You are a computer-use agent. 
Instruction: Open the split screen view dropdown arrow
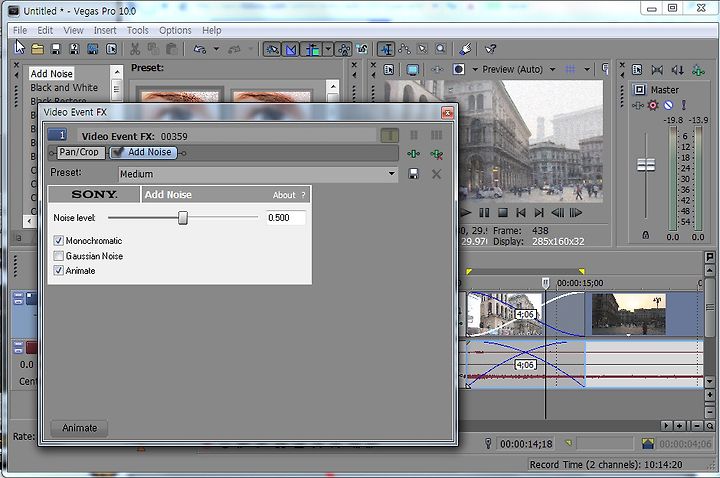point(475,69)
